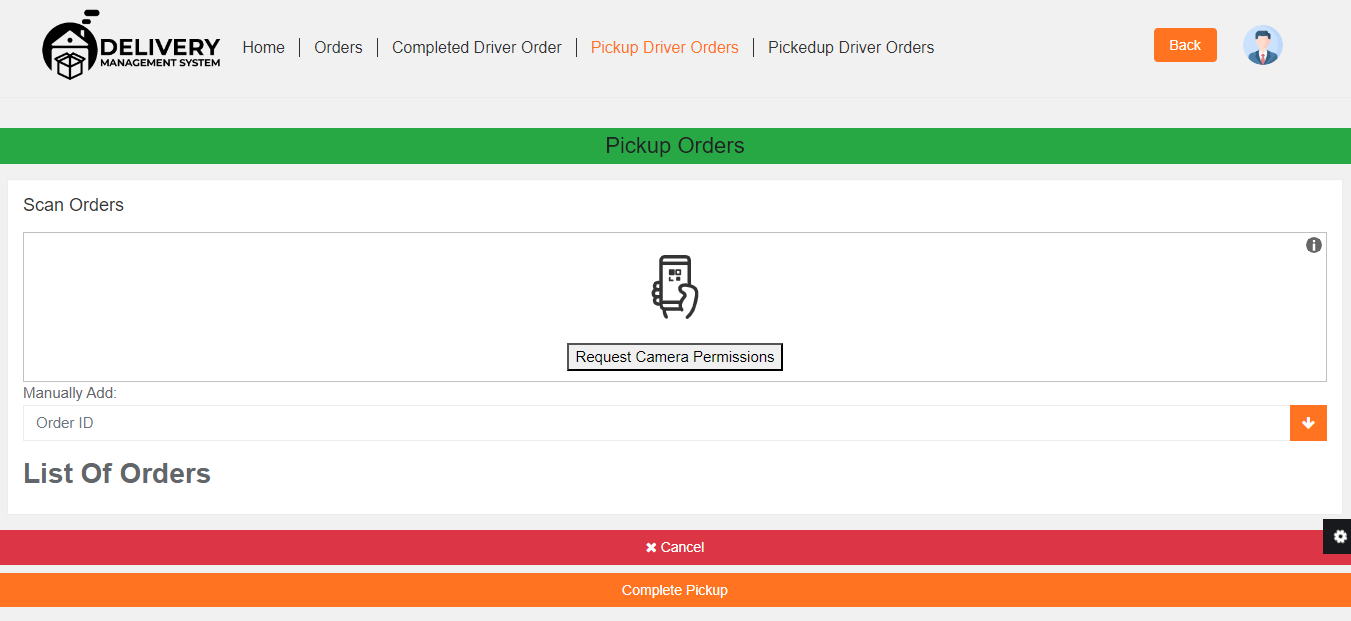Open Pickedup Driver Orders page
Viewport: 1351px width, 621px height.
point(850,47)
